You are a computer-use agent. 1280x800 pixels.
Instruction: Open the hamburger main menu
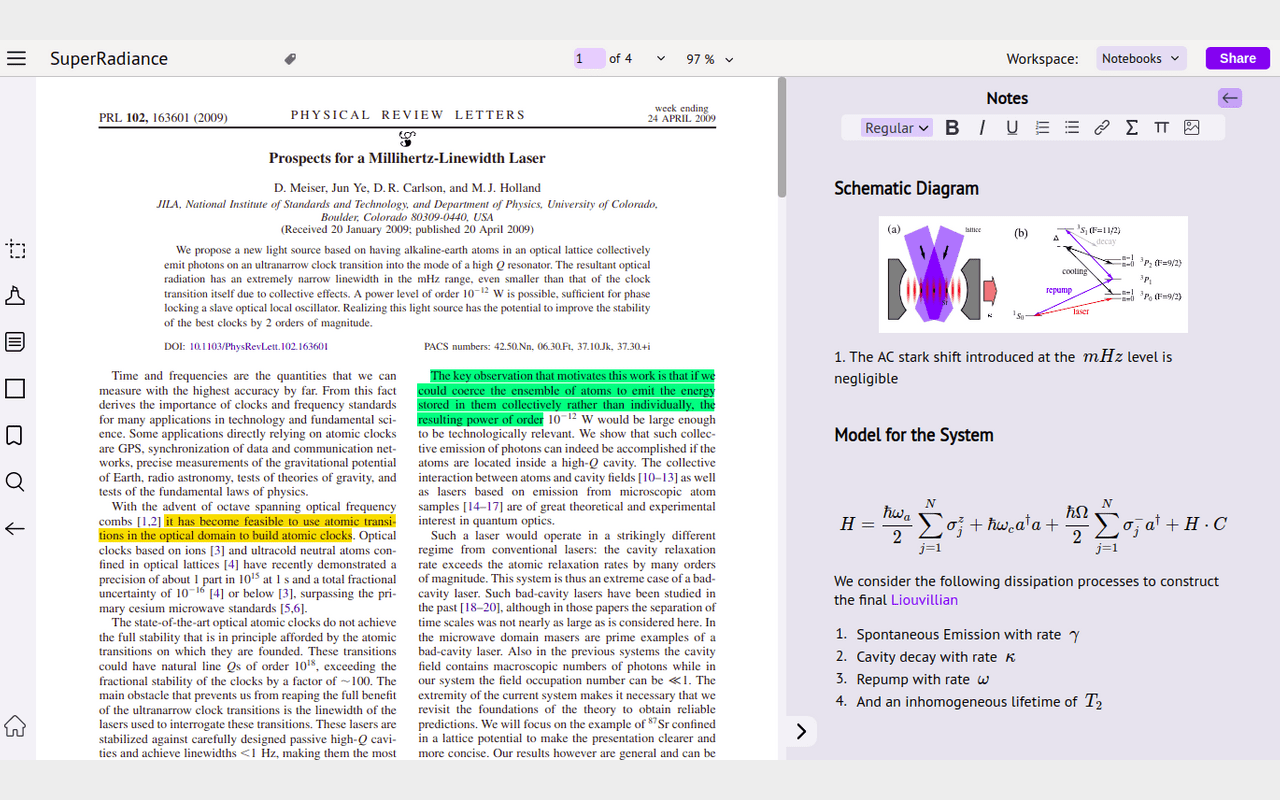(x=16, y=58)
